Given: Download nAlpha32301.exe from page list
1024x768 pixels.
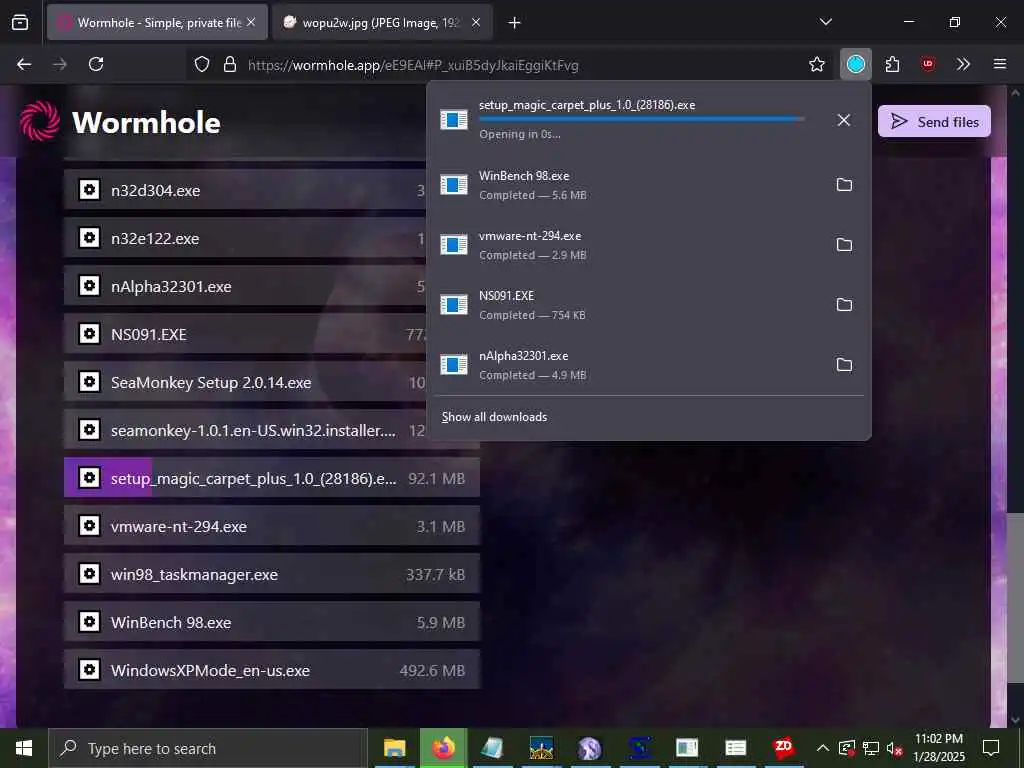Looking at the screenshot, I should (x=245, y=286).
